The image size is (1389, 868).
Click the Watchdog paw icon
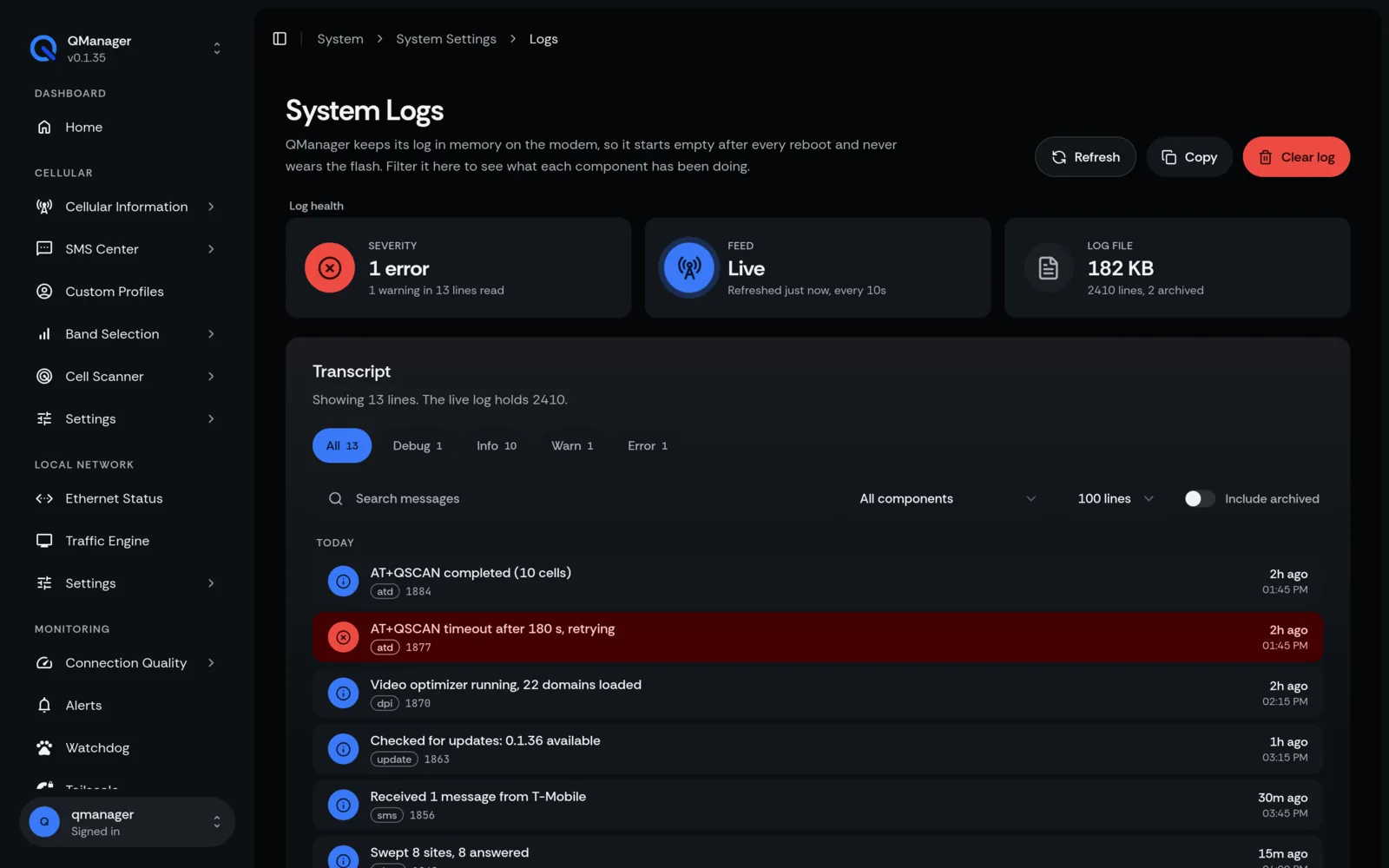tap(44, 748)
